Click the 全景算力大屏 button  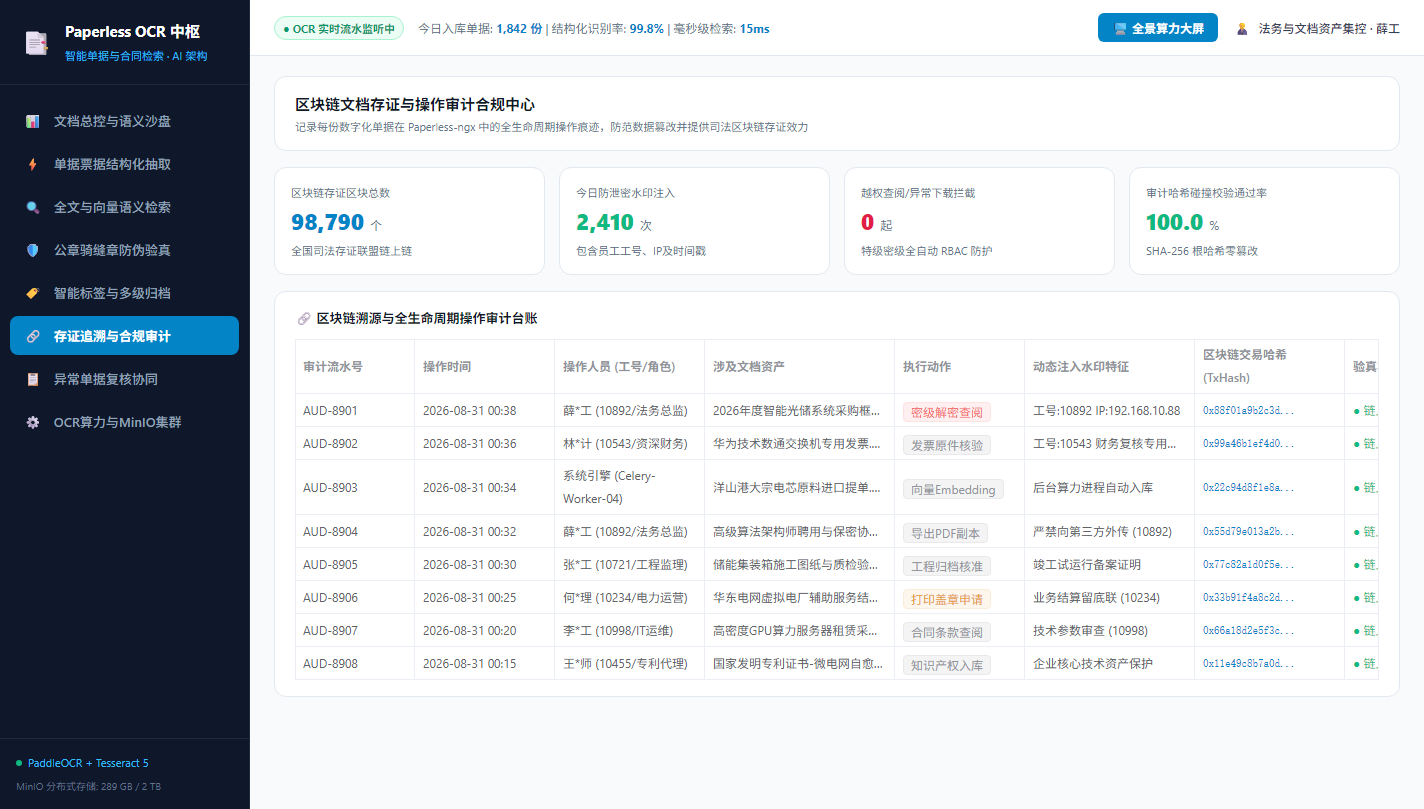tap(1157, 28)
